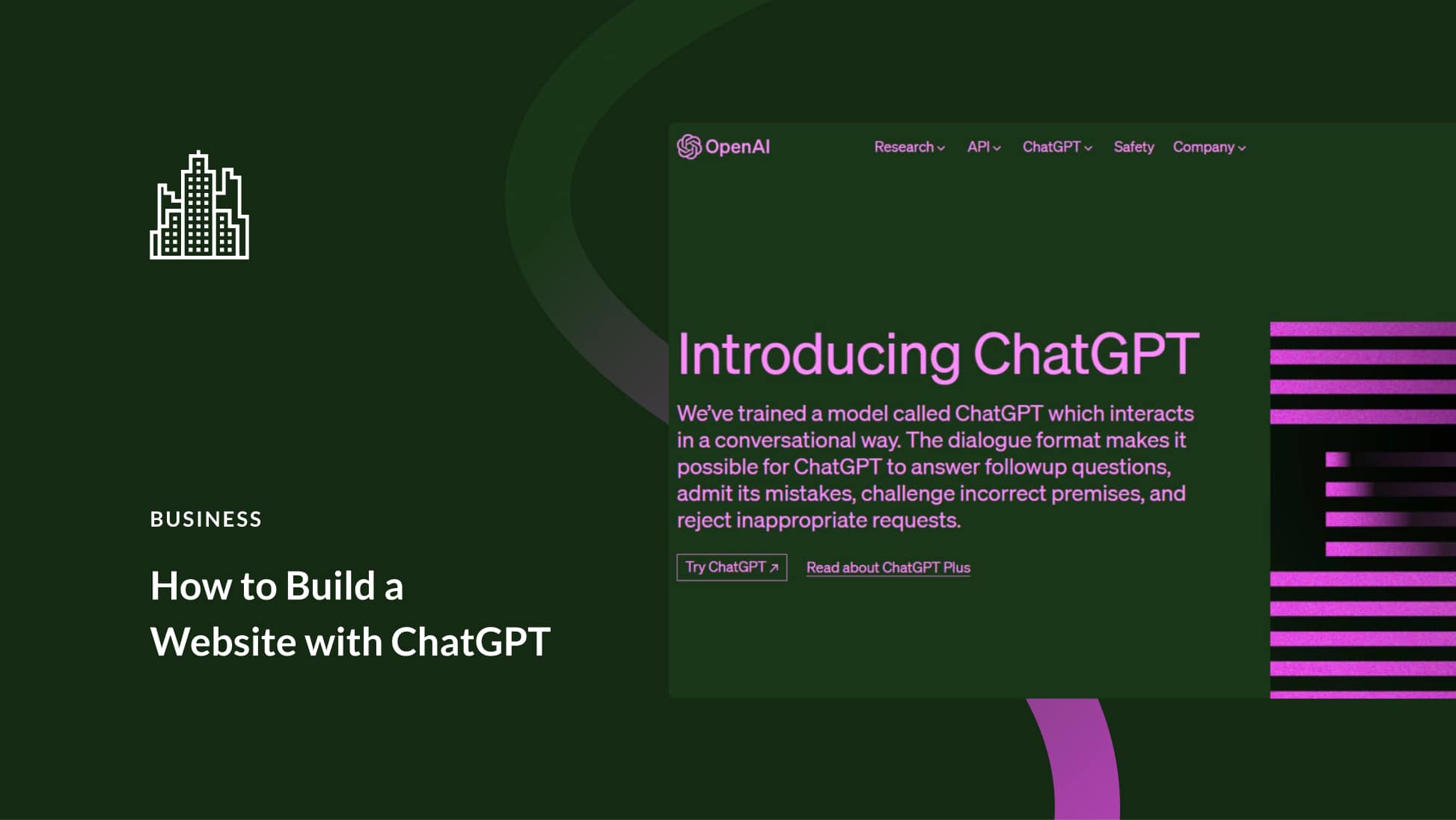
Task: Select the Safety menu item
Action: coord(1132,147)
